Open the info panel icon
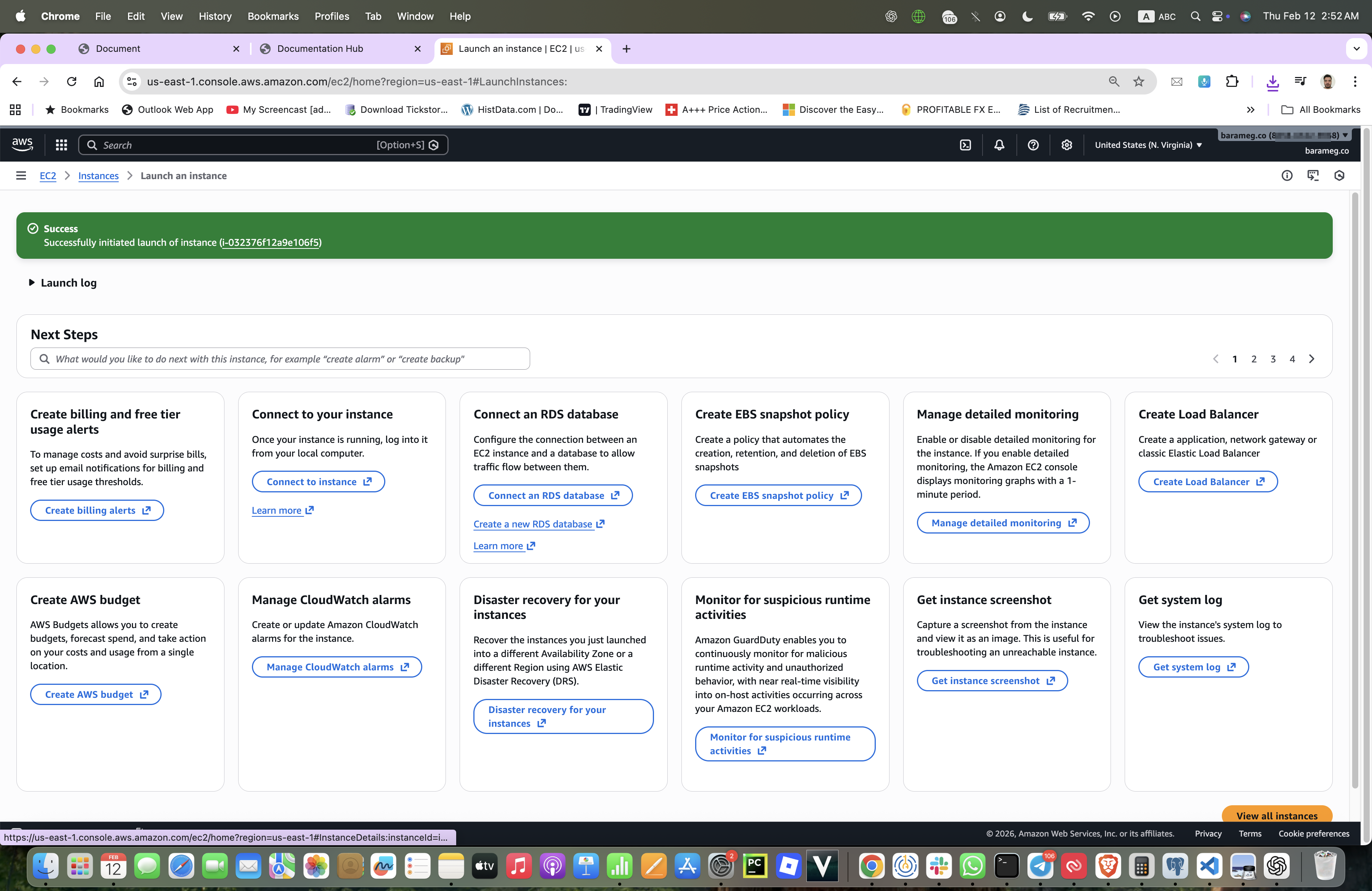This screenshot has width=1372, height=891. [1287, 176]
